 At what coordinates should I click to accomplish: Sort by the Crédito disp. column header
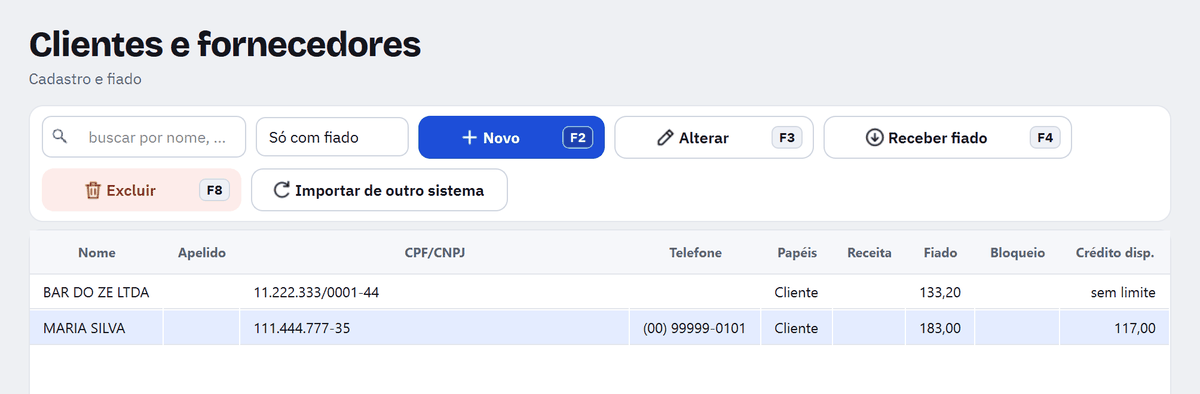(1115, 253)
